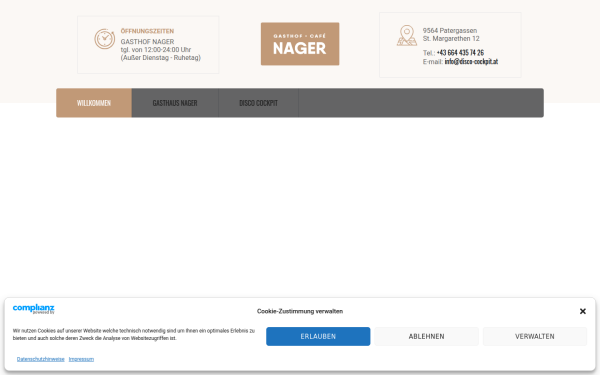This screenshot has height=375, width=600.
Task: Click the Complianz logo
Action: point(34,309)
